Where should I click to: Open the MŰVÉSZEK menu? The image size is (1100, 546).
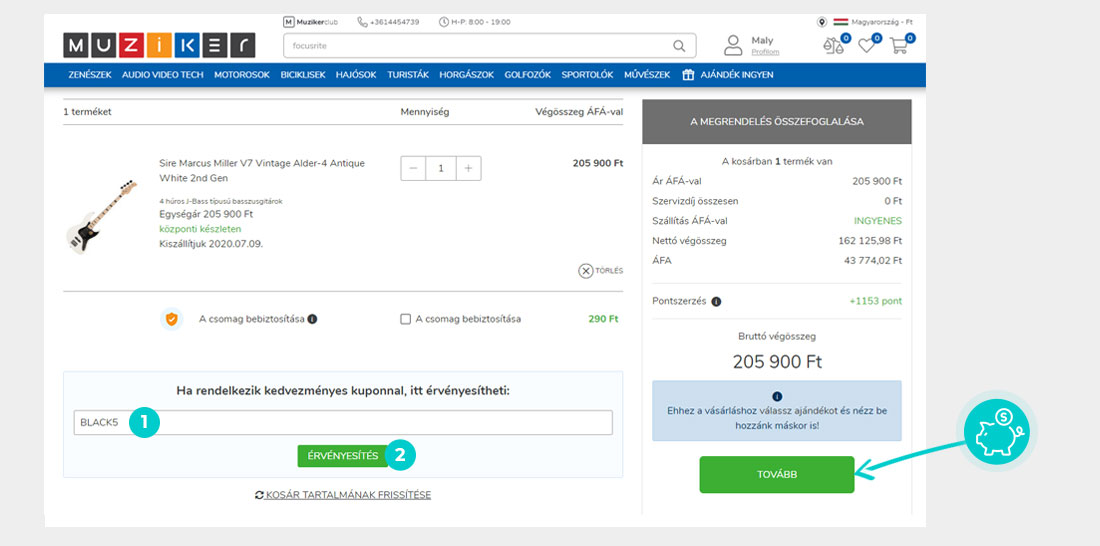(647, 74)
